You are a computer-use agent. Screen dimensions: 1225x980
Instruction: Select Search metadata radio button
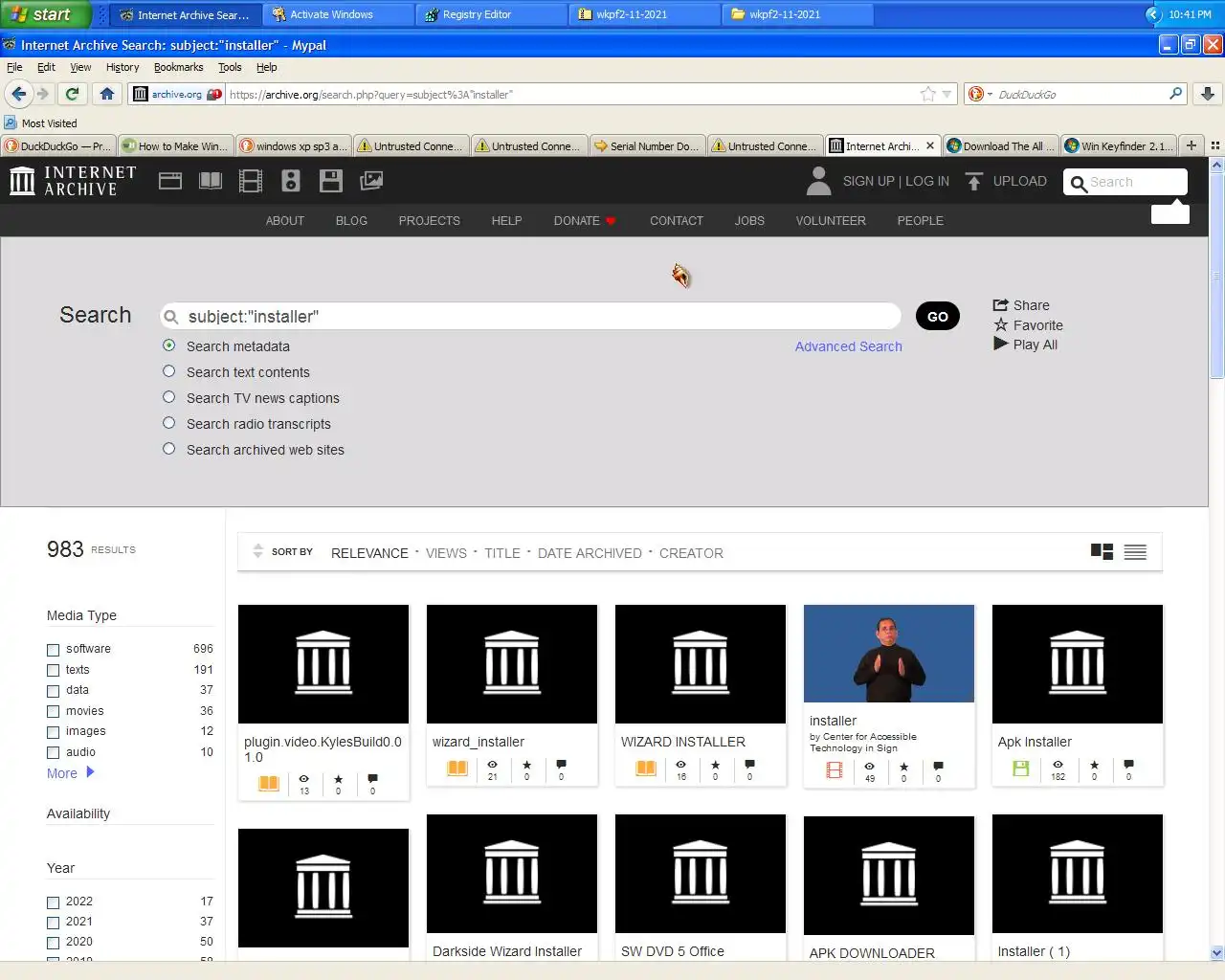(169, 345)
